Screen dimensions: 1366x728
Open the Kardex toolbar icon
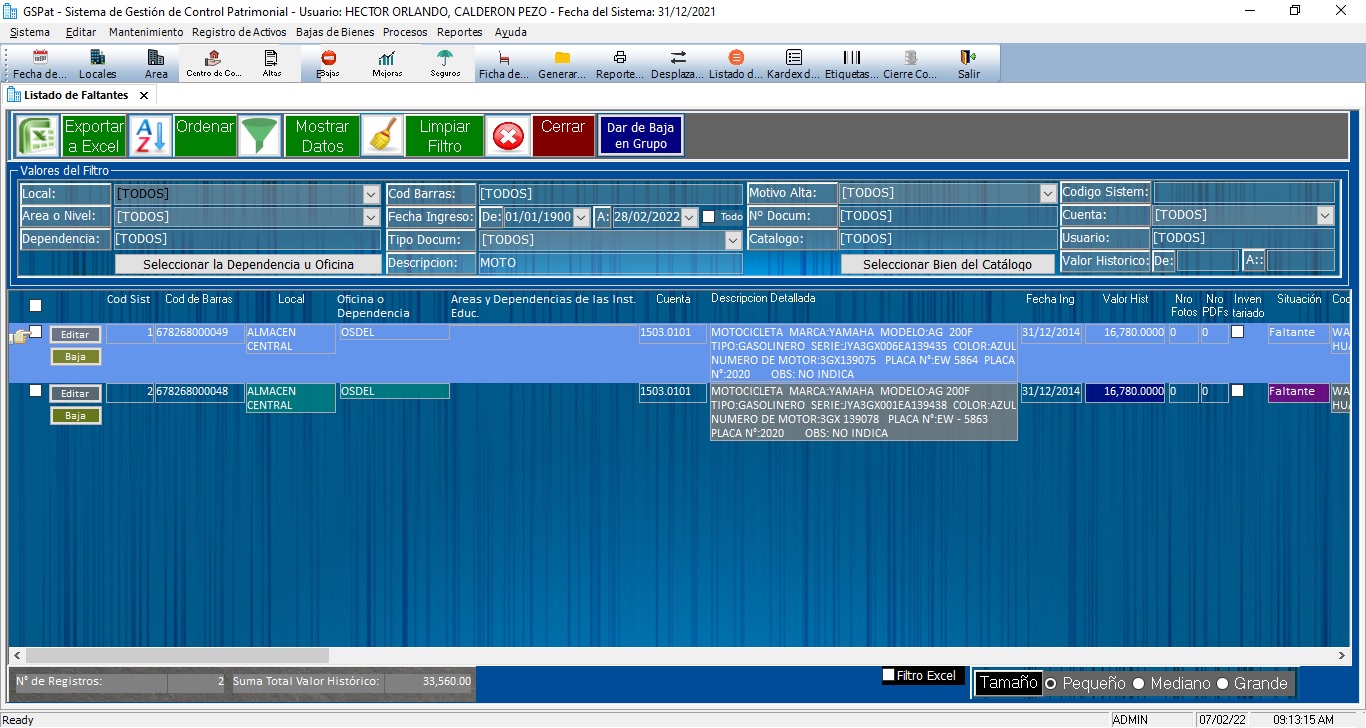click(794, 64)
